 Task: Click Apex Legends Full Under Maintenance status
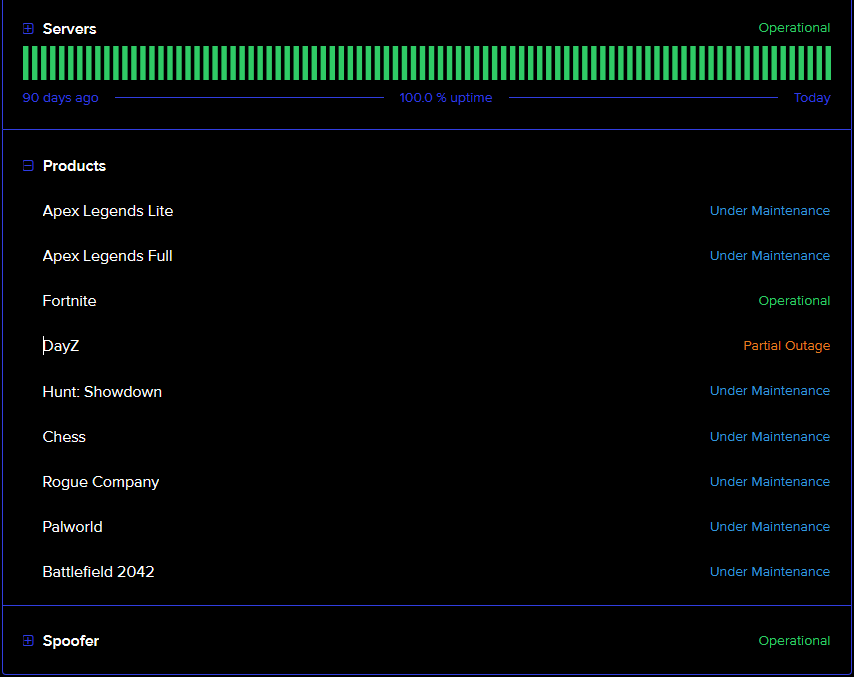click(770, 256)
